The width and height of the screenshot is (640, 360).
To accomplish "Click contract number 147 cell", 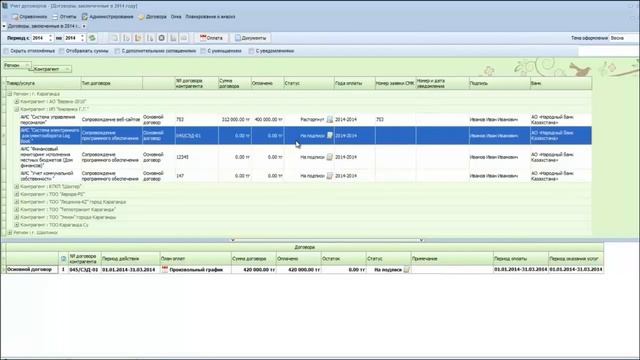I will point(197,176).
